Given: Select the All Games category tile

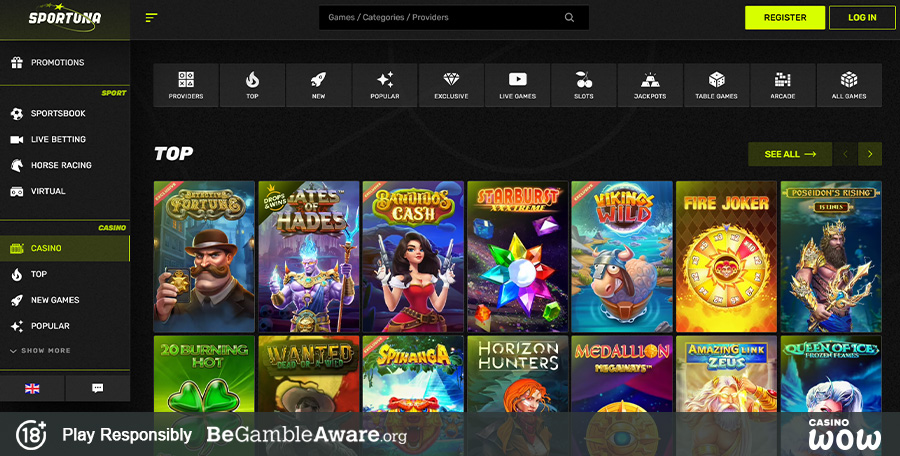Looking at the screenshot, I should pos(849,85).
